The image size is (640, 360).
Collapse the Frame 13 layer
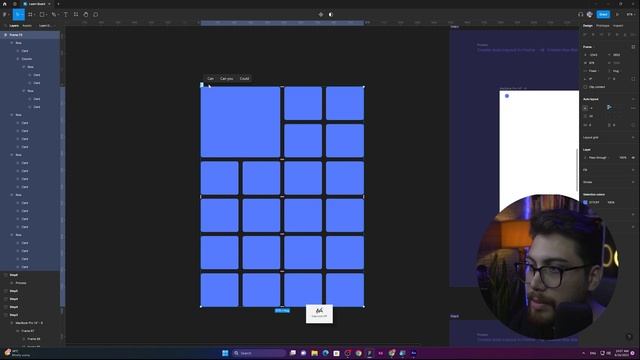tap(5, 35)
